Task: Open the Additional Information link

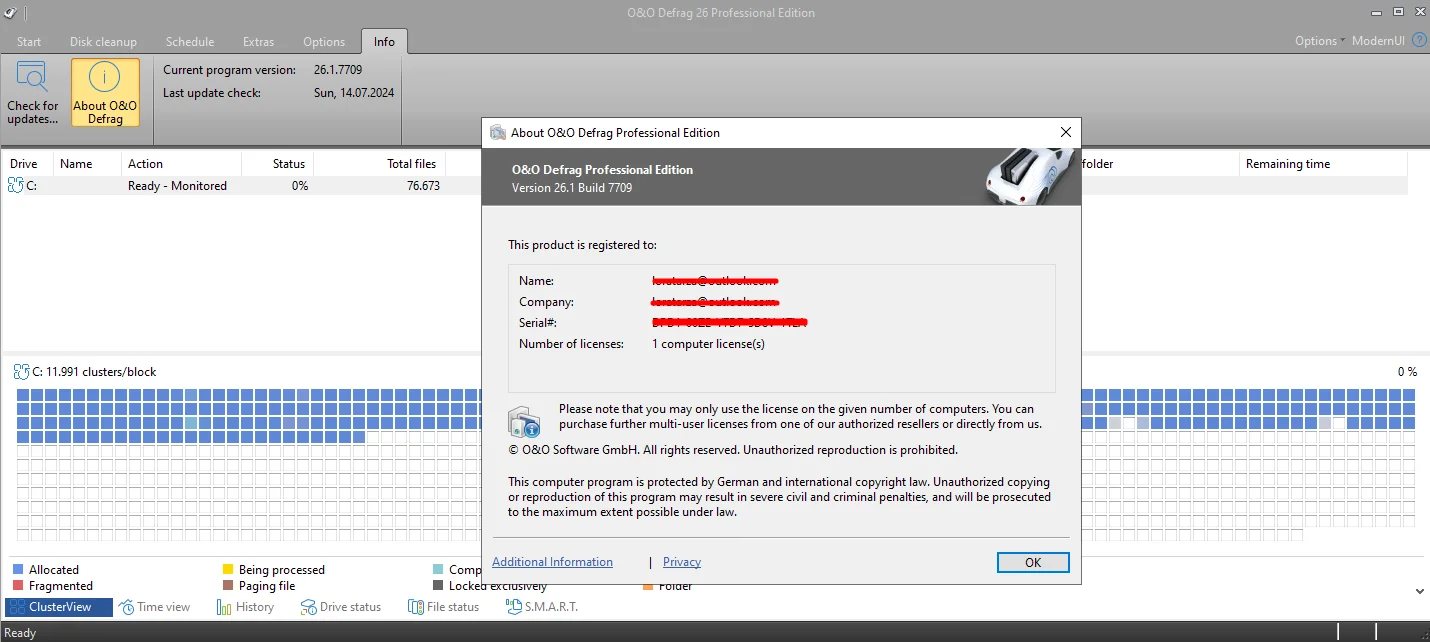Action: tap(552, 562)
